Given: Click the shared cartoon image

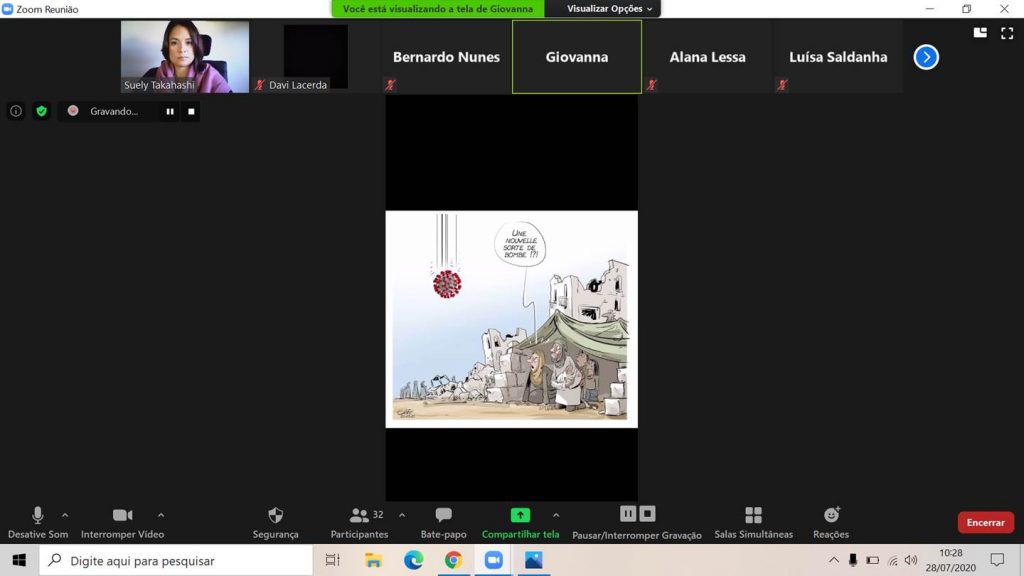Looking at the screenshot, I should pos(511,319).
